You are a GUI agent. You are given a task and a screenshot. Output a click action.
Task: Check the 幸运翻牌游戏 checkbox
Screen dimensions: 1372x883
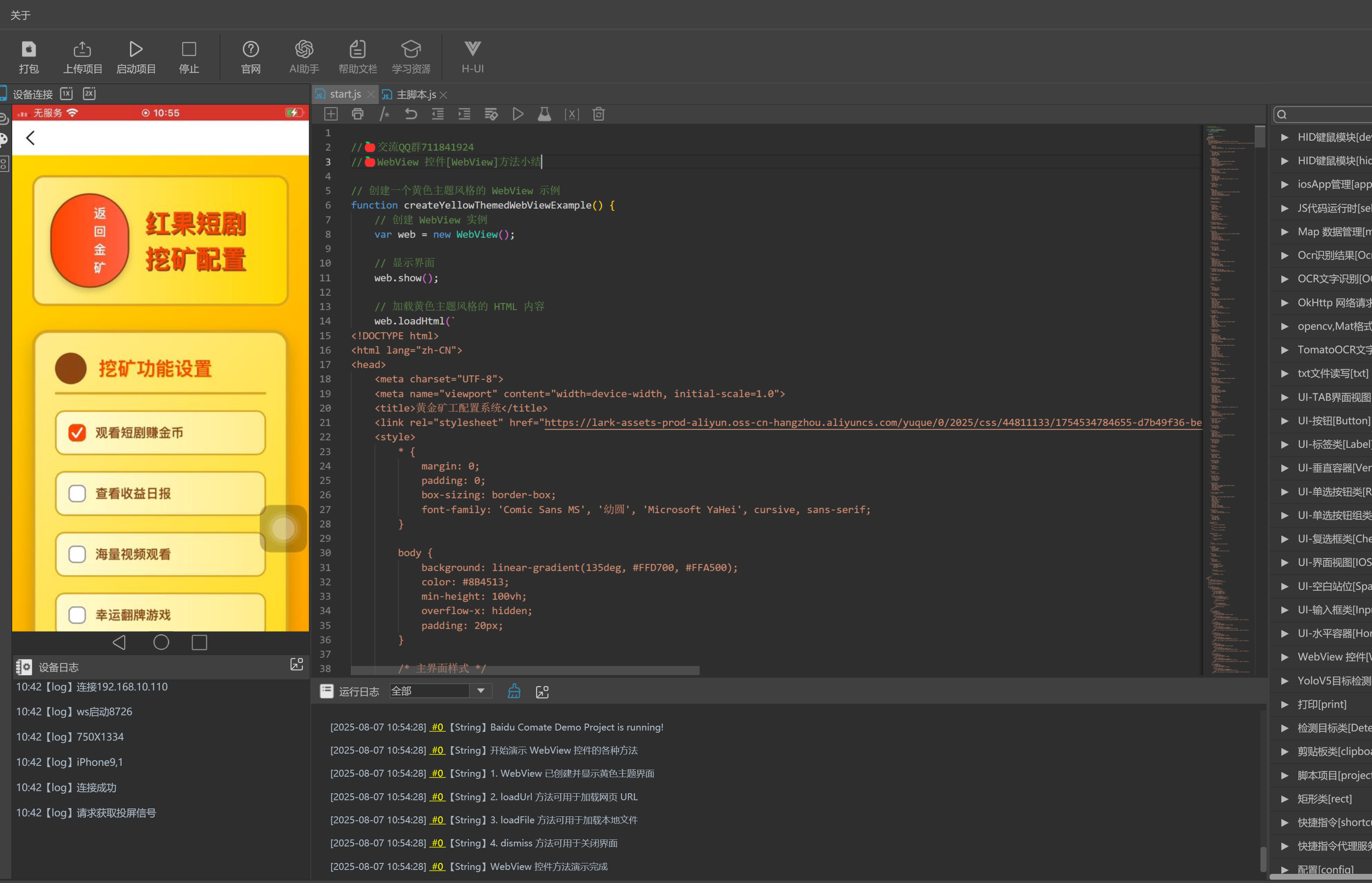click(x=78, y=615)
